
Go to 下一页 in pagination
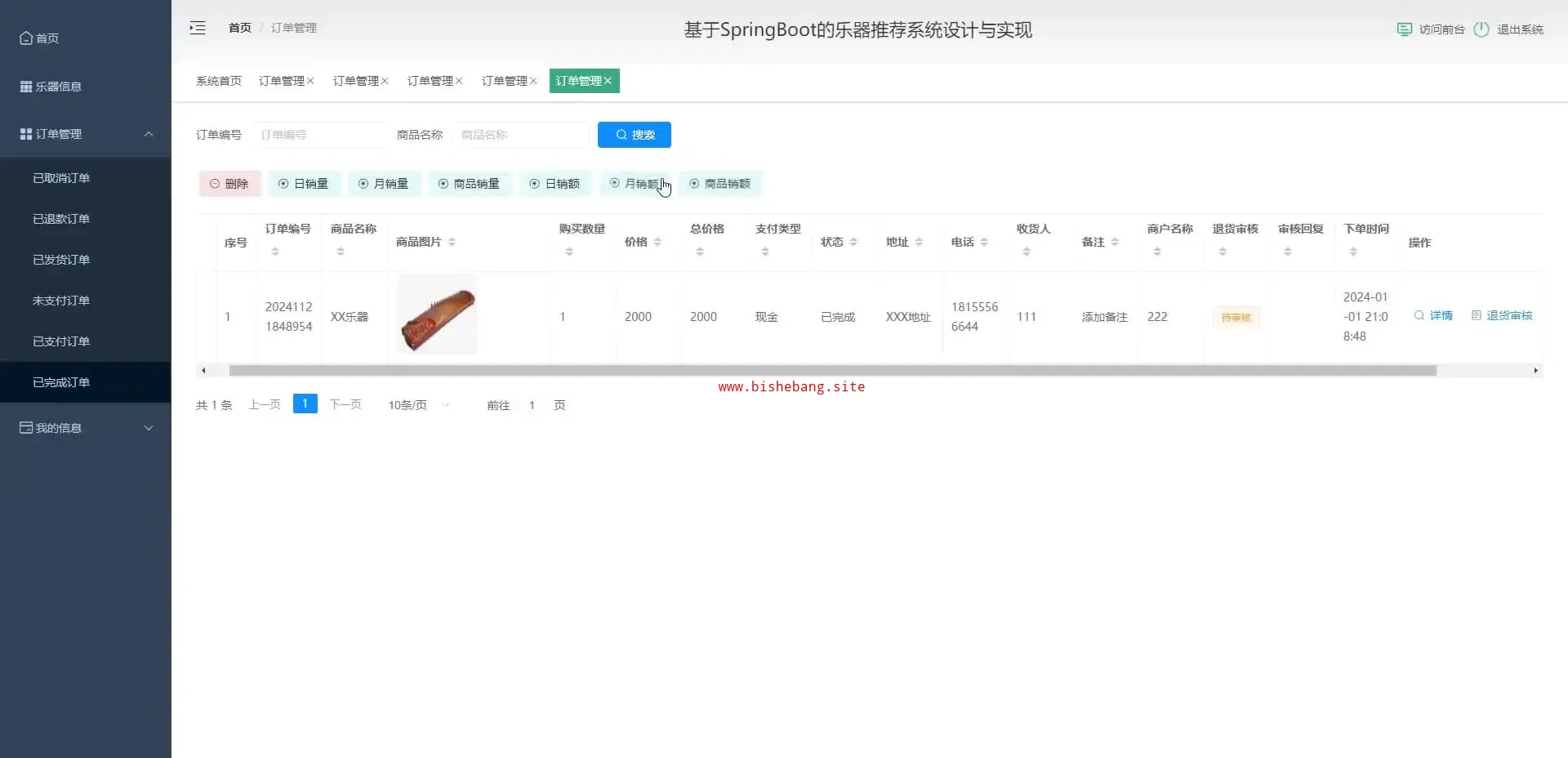345,405
